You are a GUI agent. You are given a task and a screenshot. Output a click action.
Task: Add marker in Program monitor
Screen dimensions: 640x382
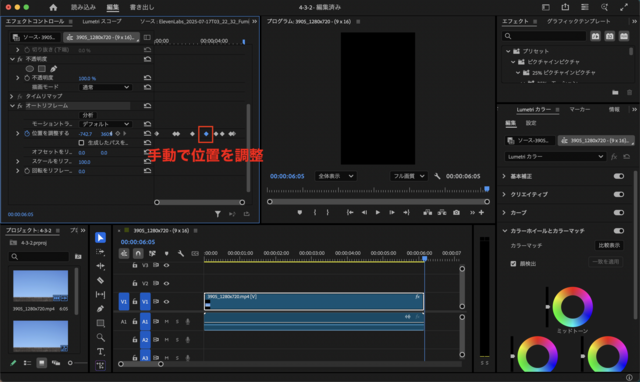pos(300,212)
